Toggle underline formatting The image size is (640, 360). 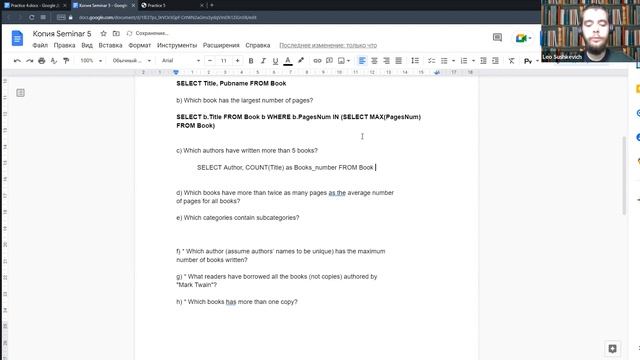point(276,61)
